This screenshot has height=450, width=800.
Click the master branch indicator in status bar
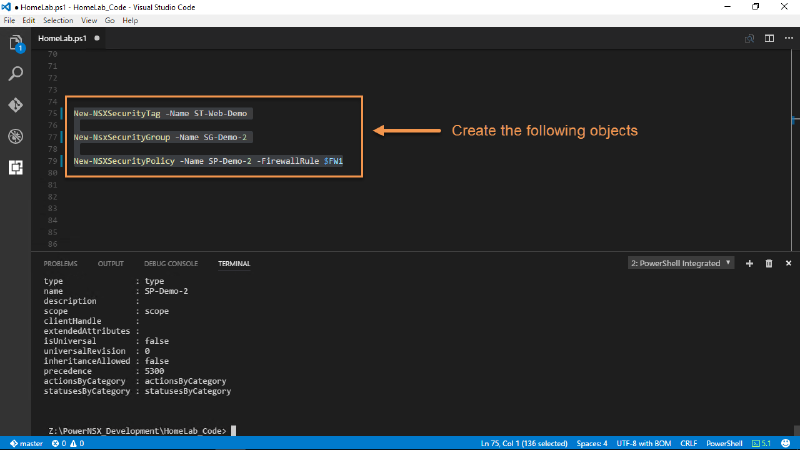[27, 443]
